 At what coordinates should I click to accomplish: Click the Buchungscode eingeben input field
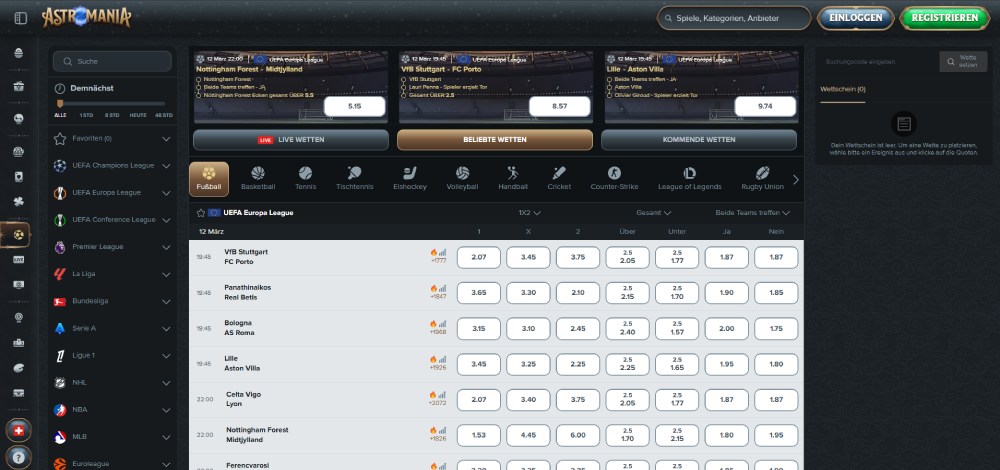tap(875, 62)
